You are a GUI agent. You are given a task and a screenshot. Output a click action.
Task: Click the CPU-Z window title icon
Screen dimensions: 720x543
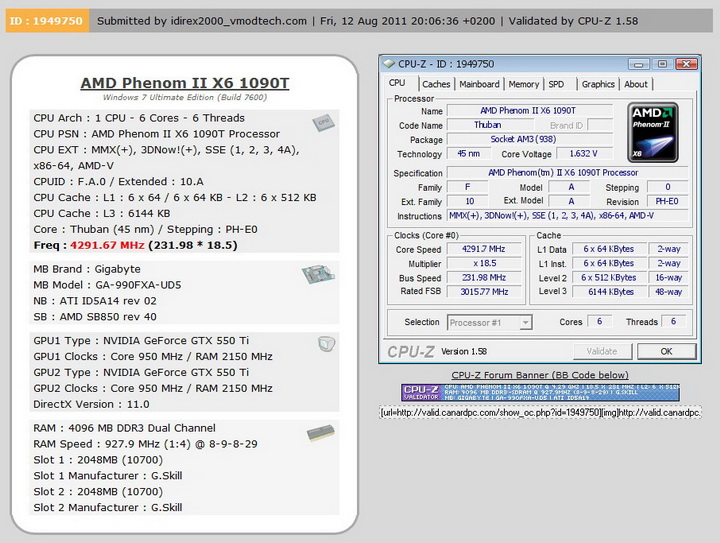(x=389, y=64)
